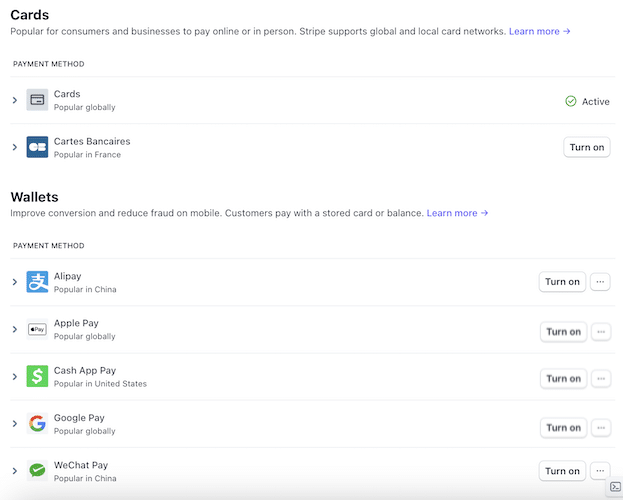Turn on Cartes Bancaires
The image size is (623, 500).
tap(587, 147)
